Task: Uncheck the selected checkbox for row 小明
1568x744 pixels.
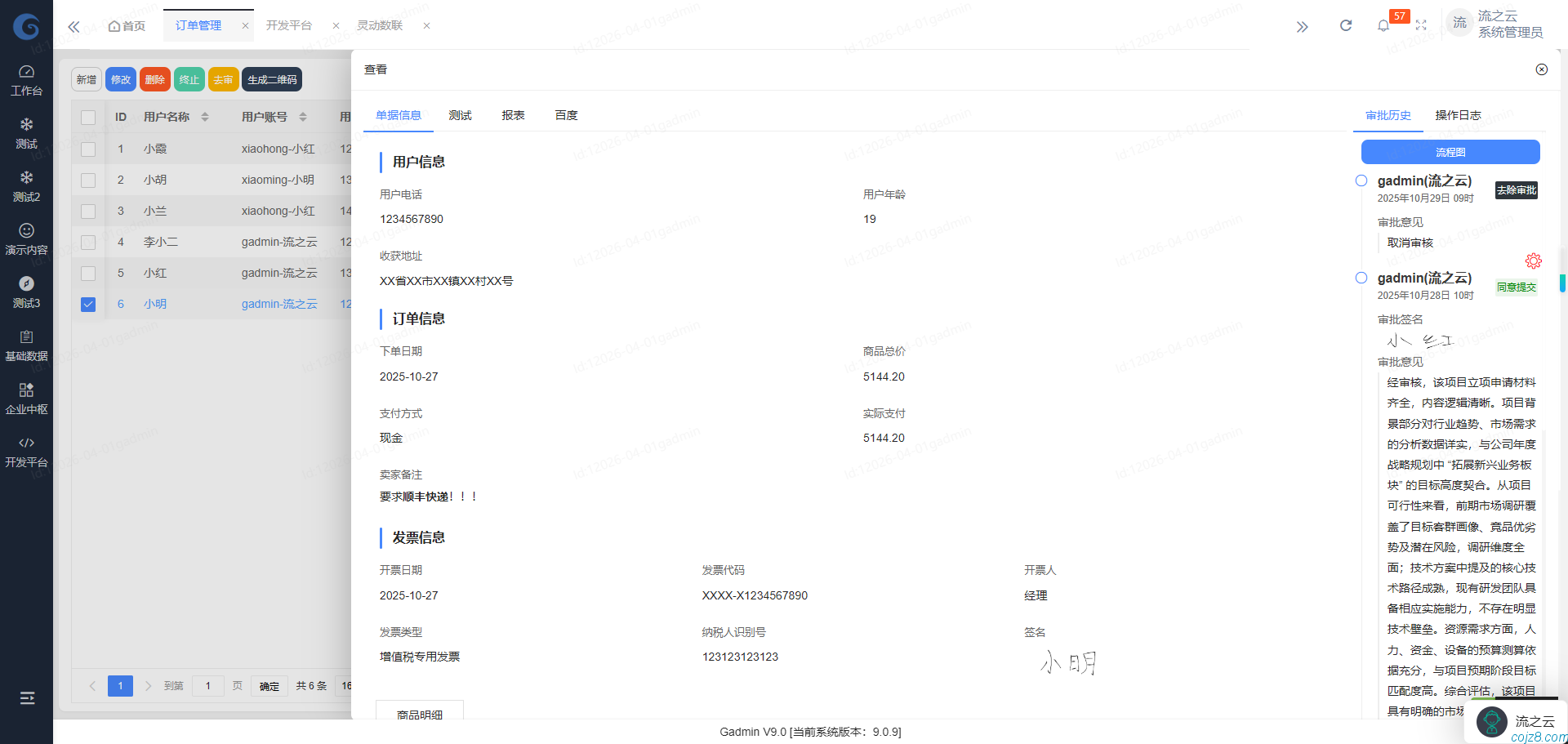Action: (88, 303)
